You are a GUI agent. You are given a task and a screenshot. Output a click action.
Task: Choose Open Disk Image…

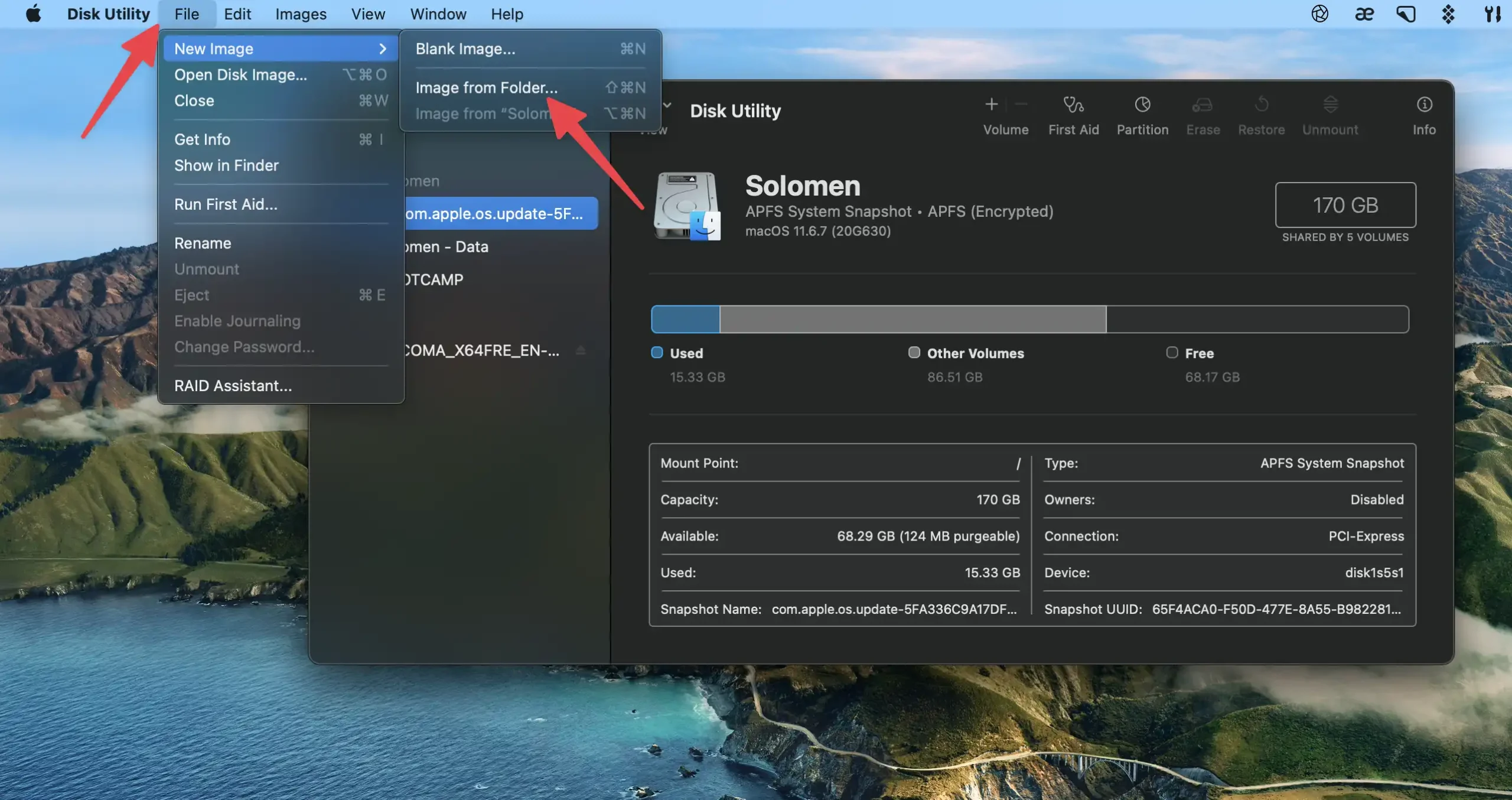pos(281,74)
